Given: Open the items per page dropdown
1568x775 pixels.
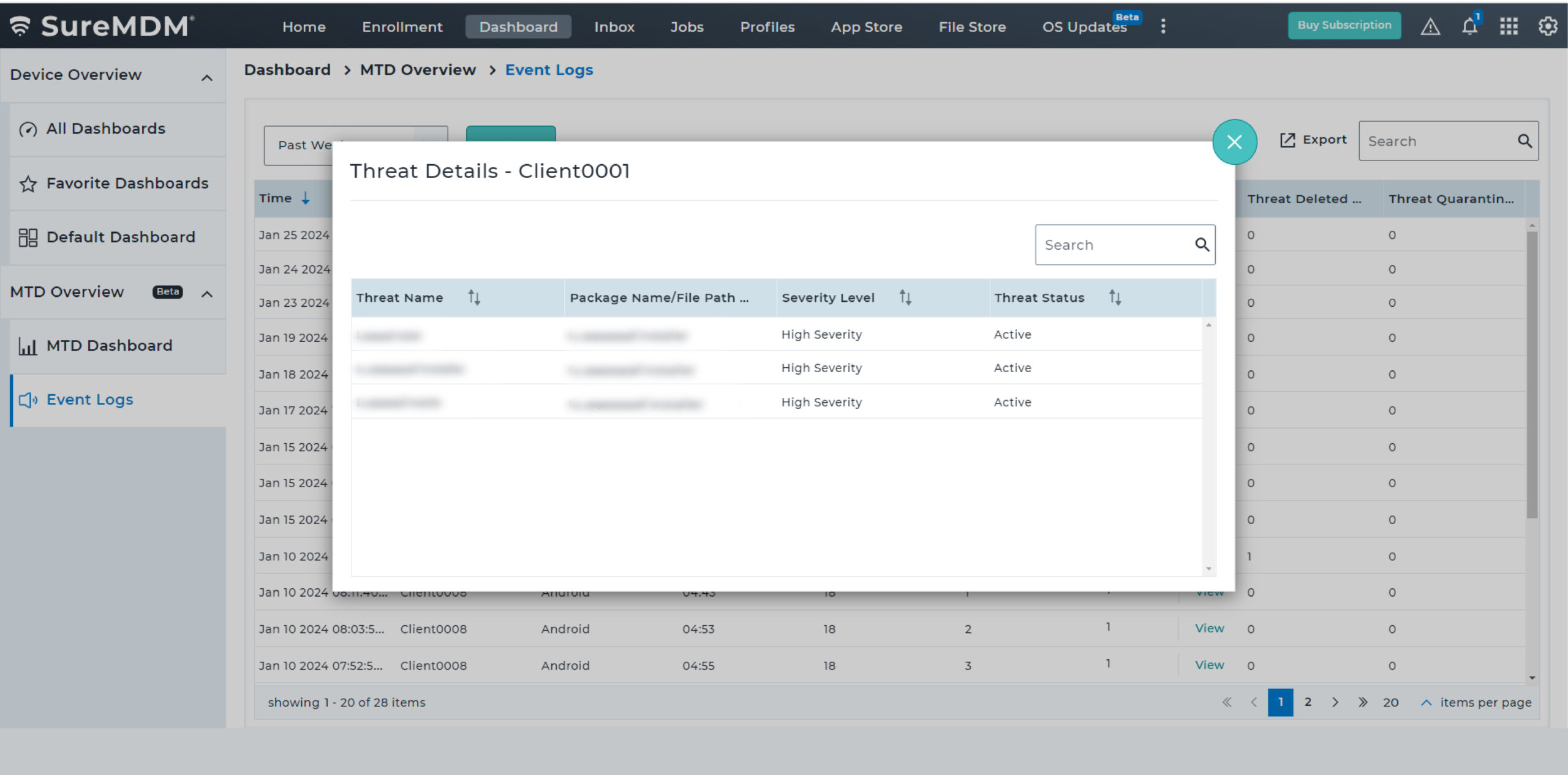Looking at the screenshot, I should pyautogui.click(x=1426, y=702).
